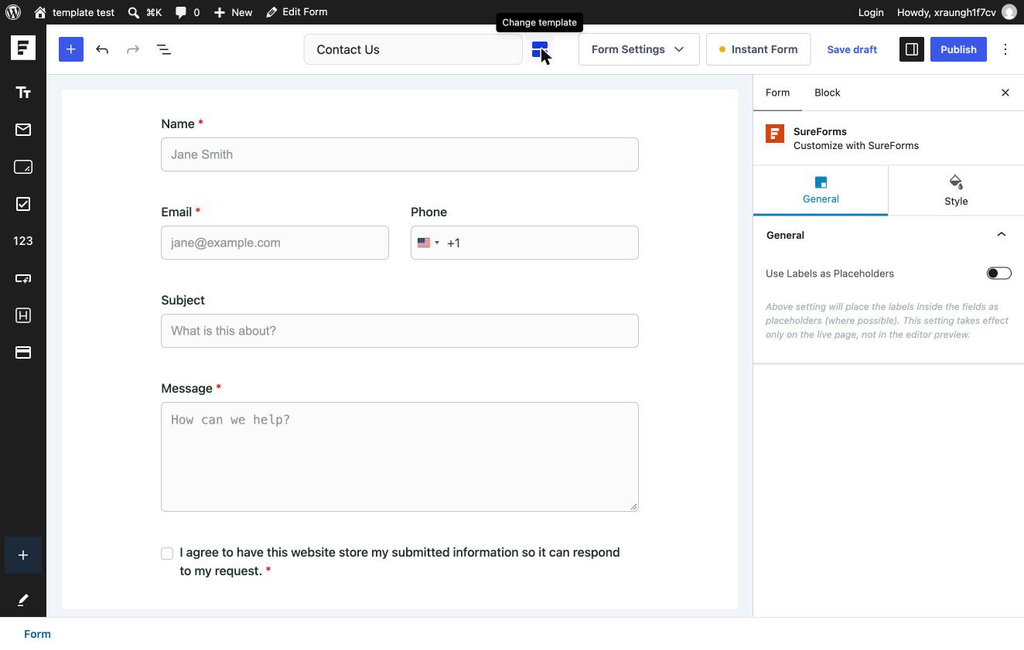Image resolution: width=1024 pixels, height=650 pixels.
Task: Click the Change template icon
Action: pyautogui.click(x=539, y=50)
